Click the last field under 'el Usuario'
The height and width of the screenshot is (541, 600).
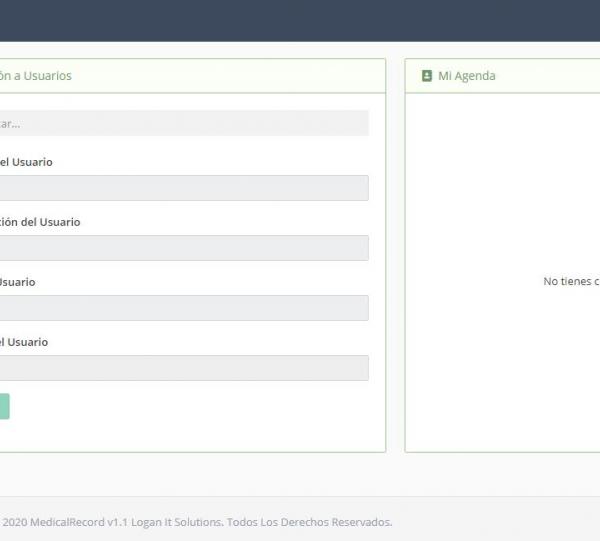[x=184, y=368]
